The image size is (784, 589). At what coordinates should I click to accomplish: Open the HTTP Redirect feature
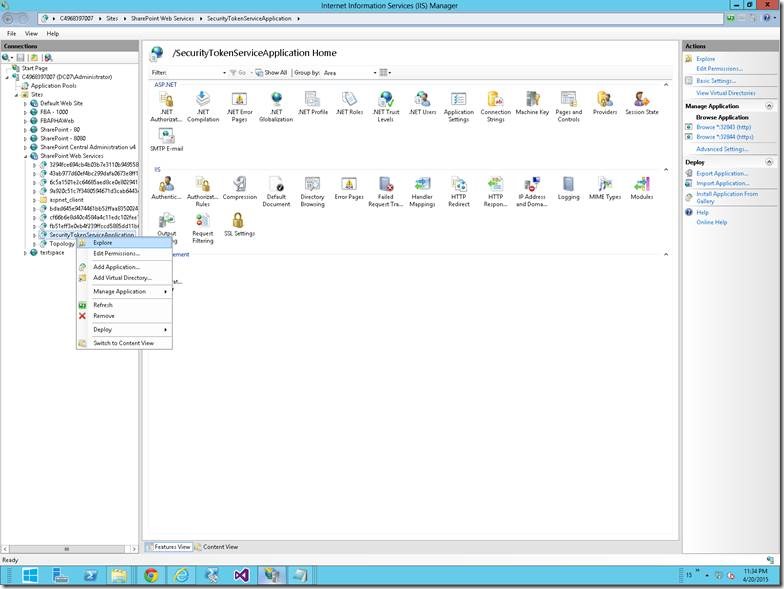(x=458, y=192)
